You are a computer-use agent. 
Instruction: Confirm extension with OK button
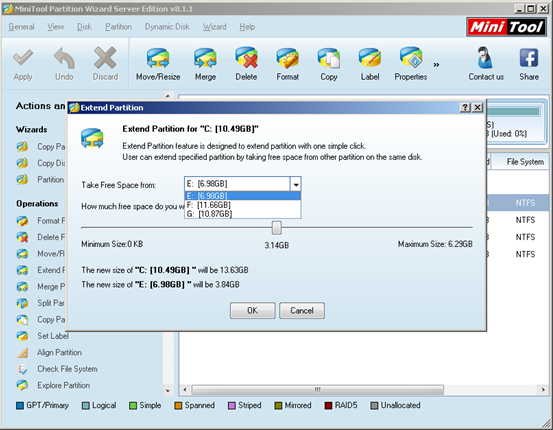253,310
